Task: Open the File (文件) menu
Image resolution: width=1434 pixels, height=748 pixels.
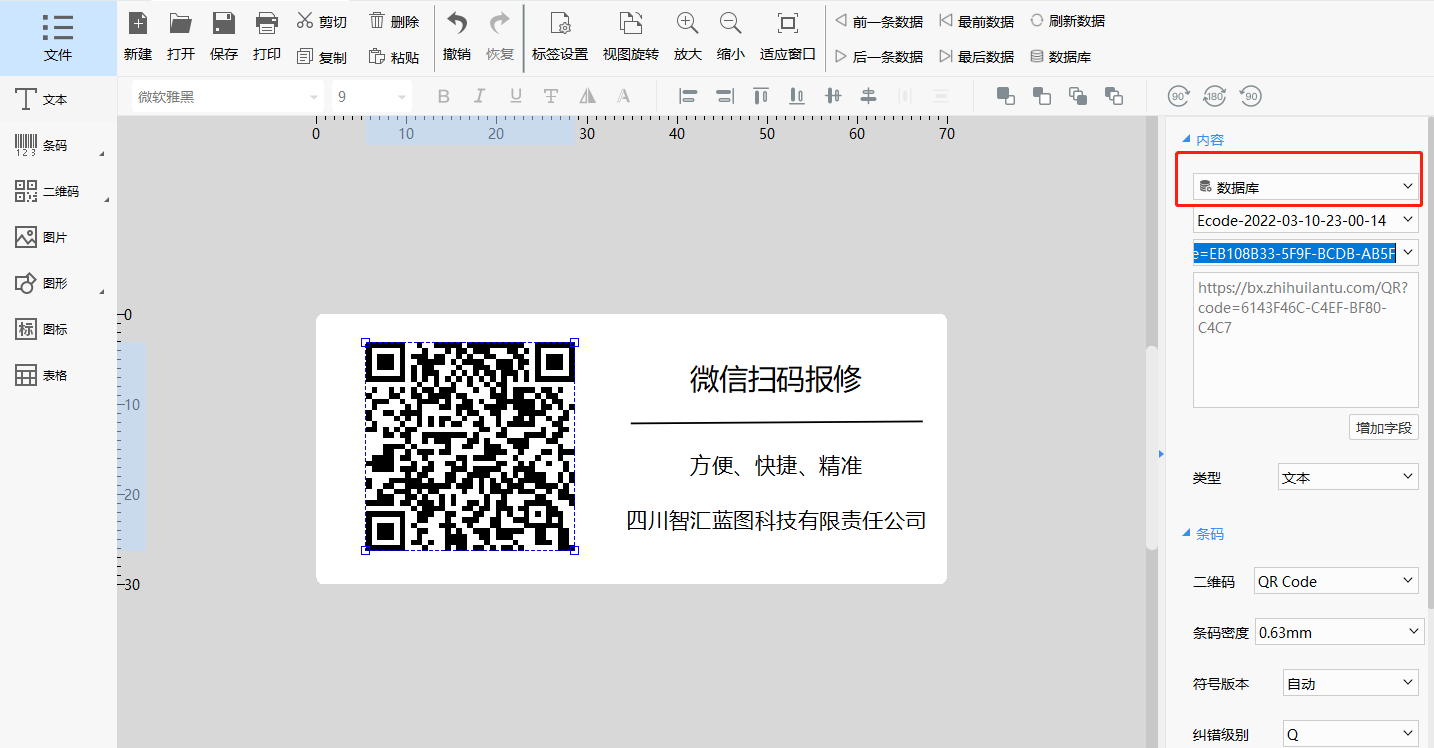Action: pos(58,38)
